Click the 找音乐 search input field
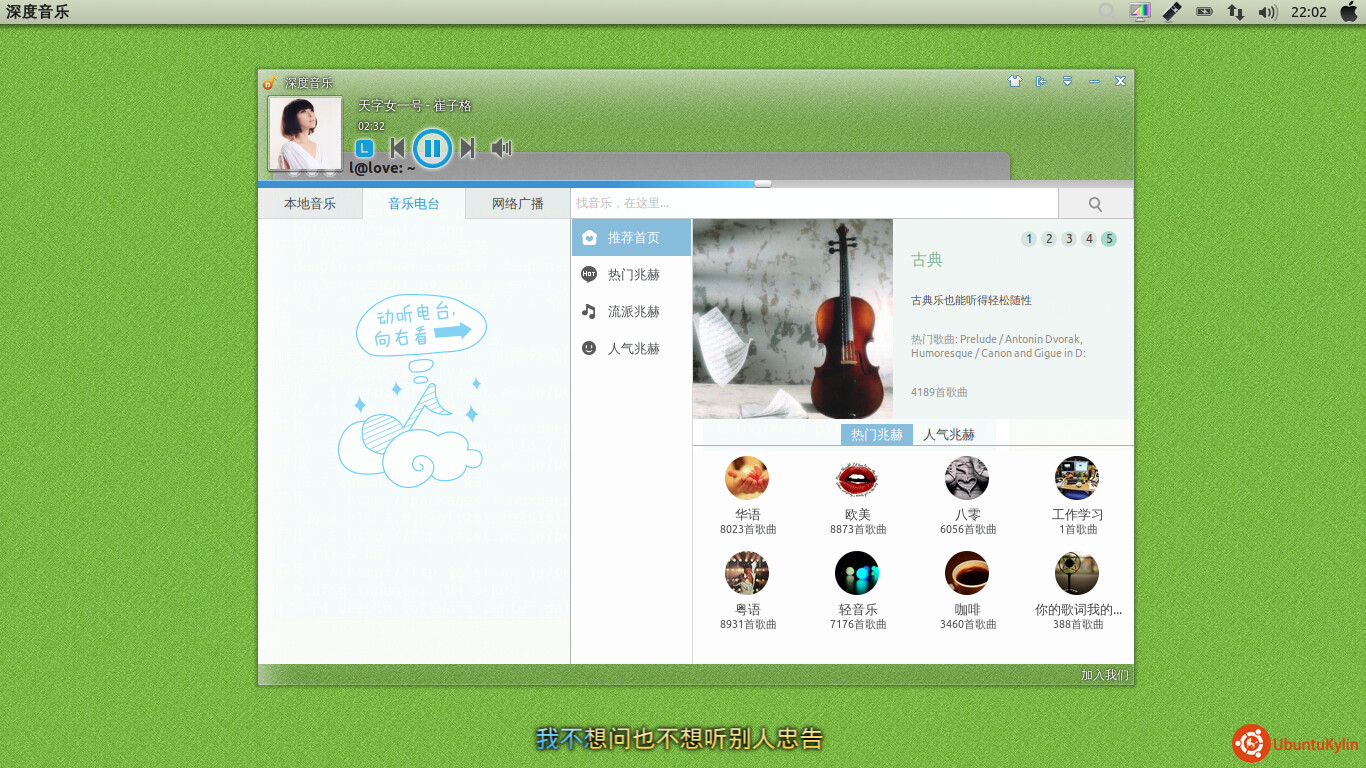Image resolution: width=1366 pixels, height=768 pixels. pyautogui.click(x=814, y=204)
